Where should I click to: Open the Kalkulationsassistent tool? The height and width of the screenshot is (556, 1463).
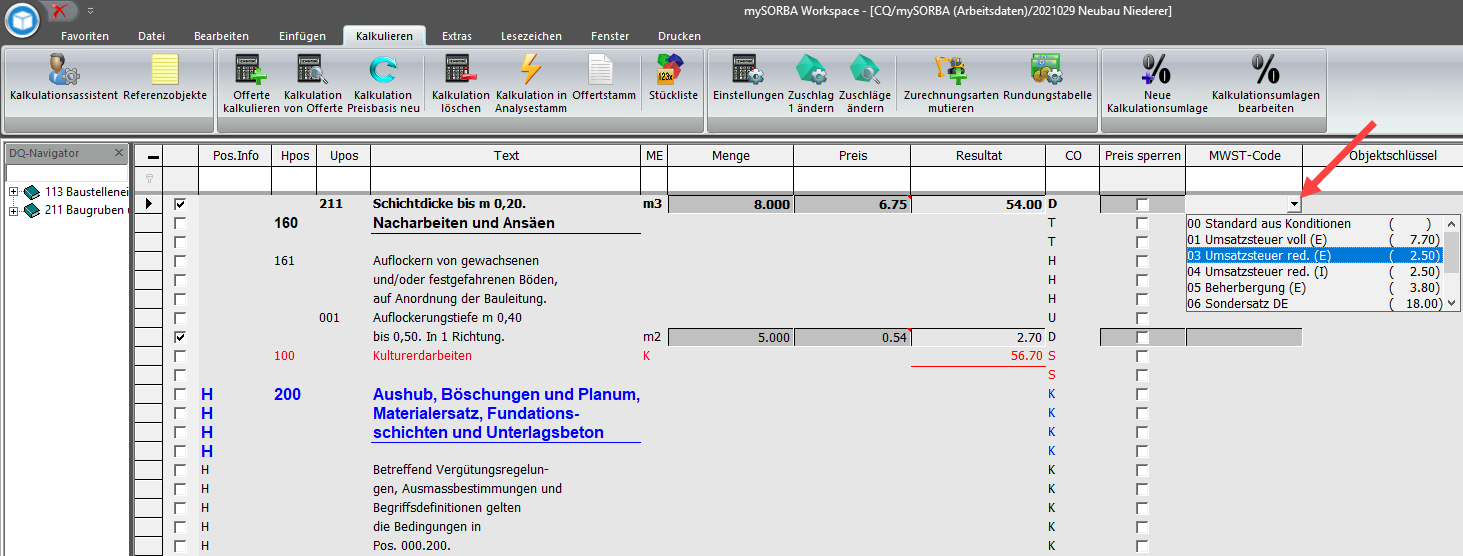pyautogui.click(x=63, y=72)
